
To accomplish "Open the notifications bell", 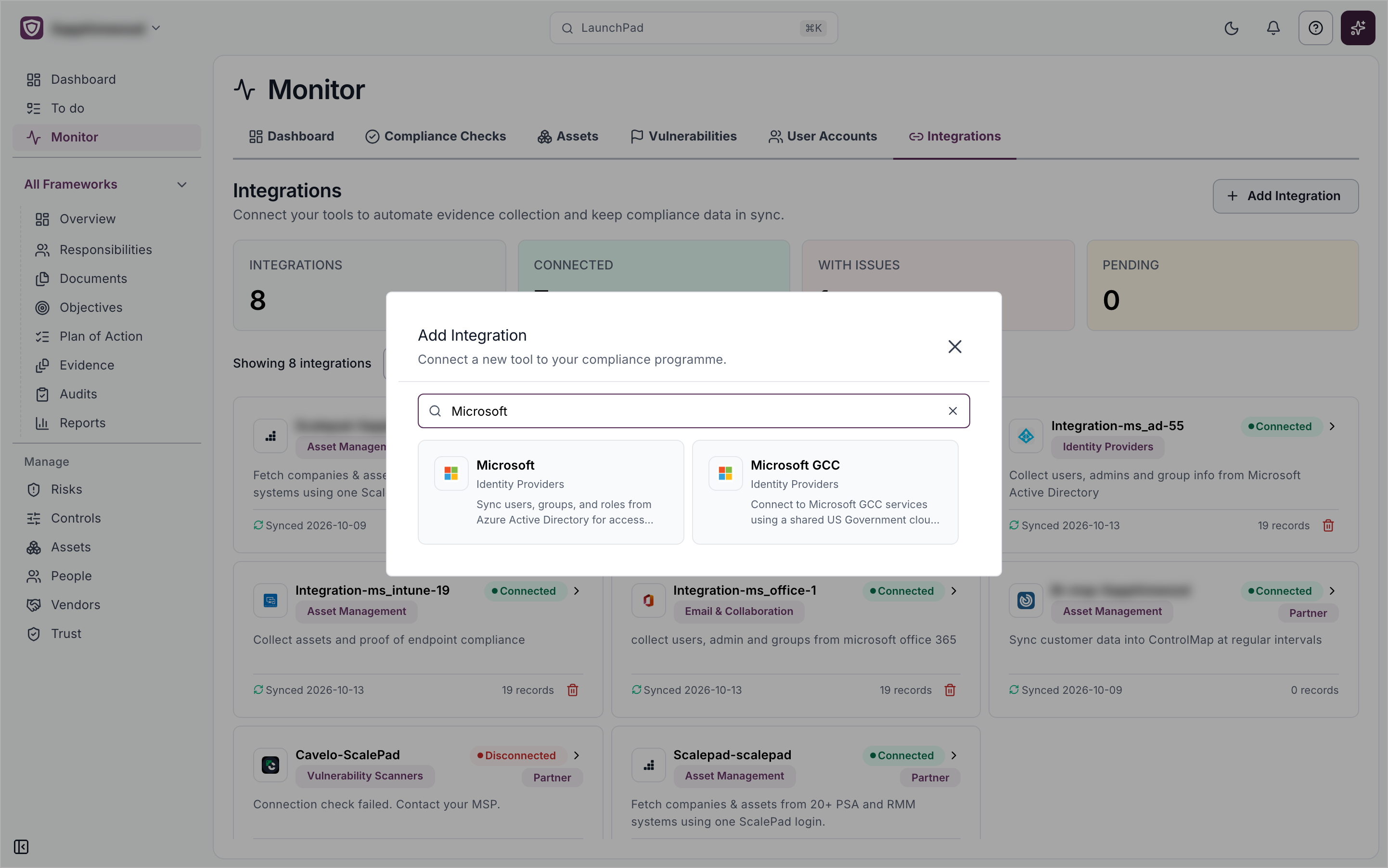I will pyautogui.click(x=1273, y=28).
